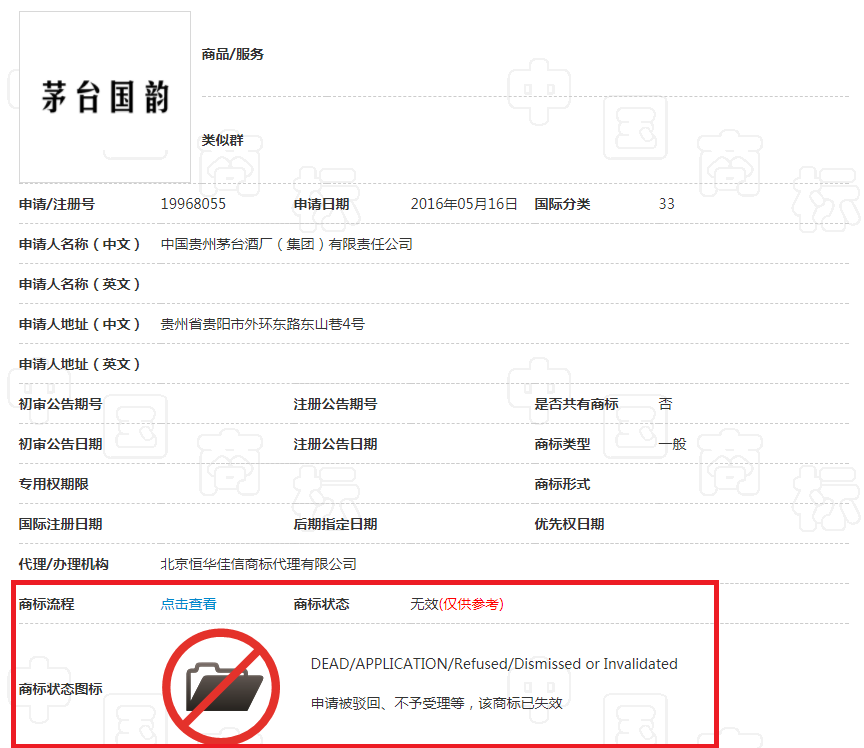Click the 国际分类 label

[x=562, y=204]
